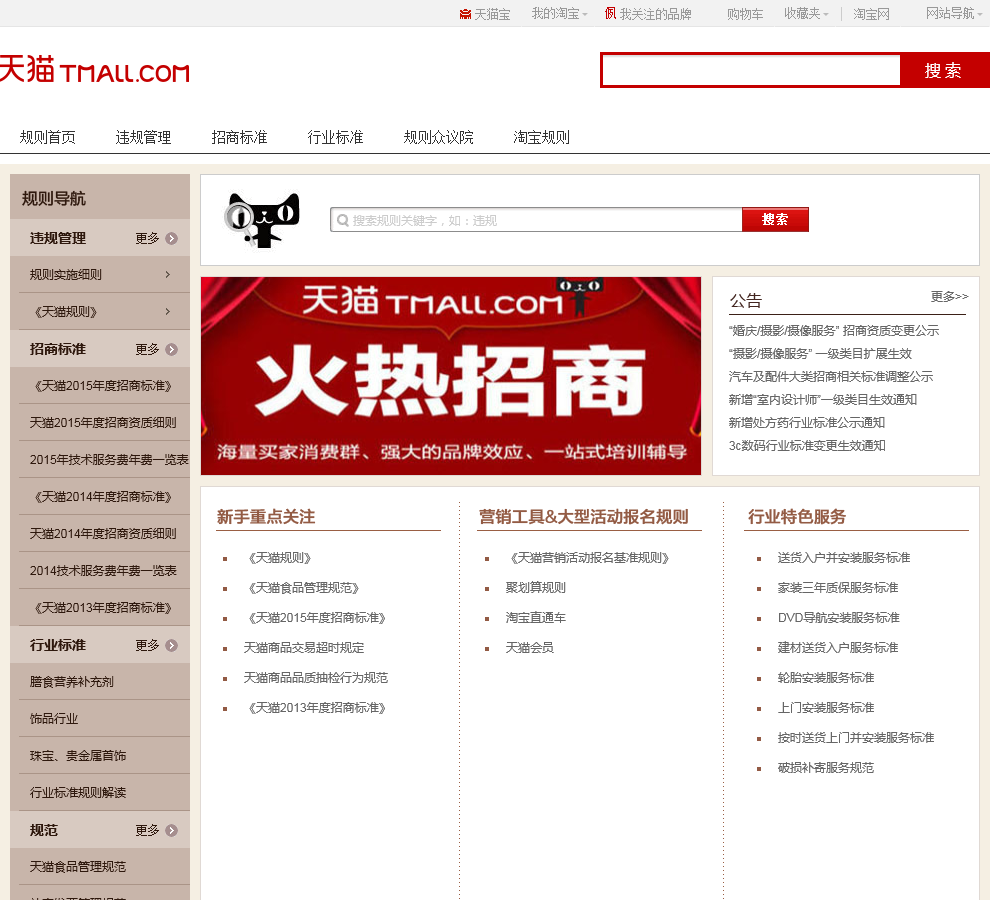
Task: Open 建材送货入户服务标准 link
Action: (x=838, y=648)
